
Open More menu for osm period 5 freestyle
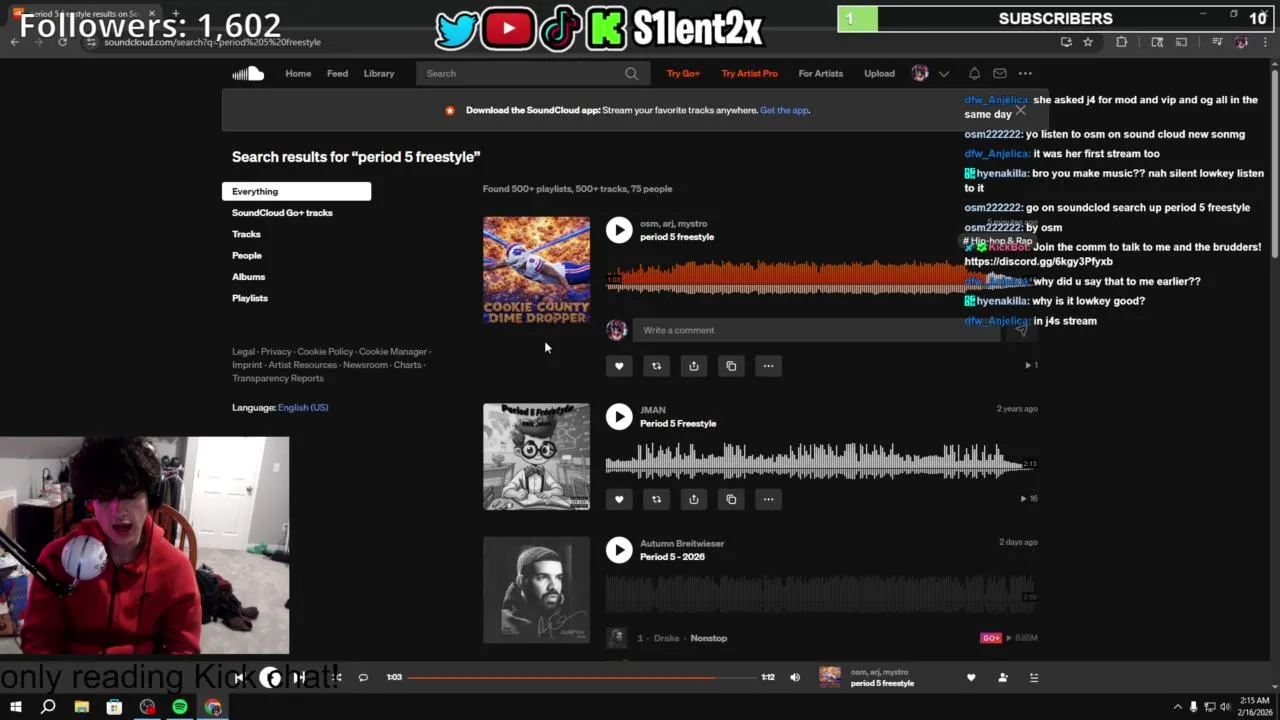768,366
